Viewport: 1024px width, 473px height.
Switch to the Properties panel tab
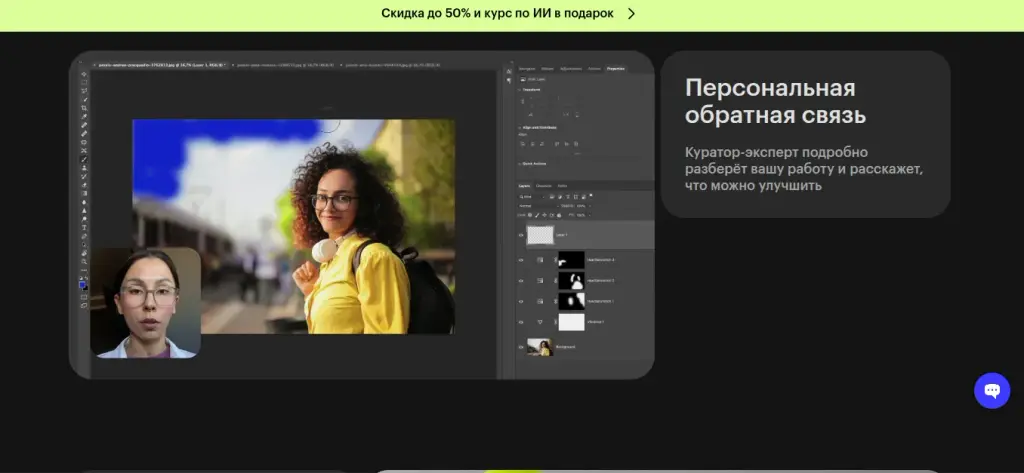616,69
